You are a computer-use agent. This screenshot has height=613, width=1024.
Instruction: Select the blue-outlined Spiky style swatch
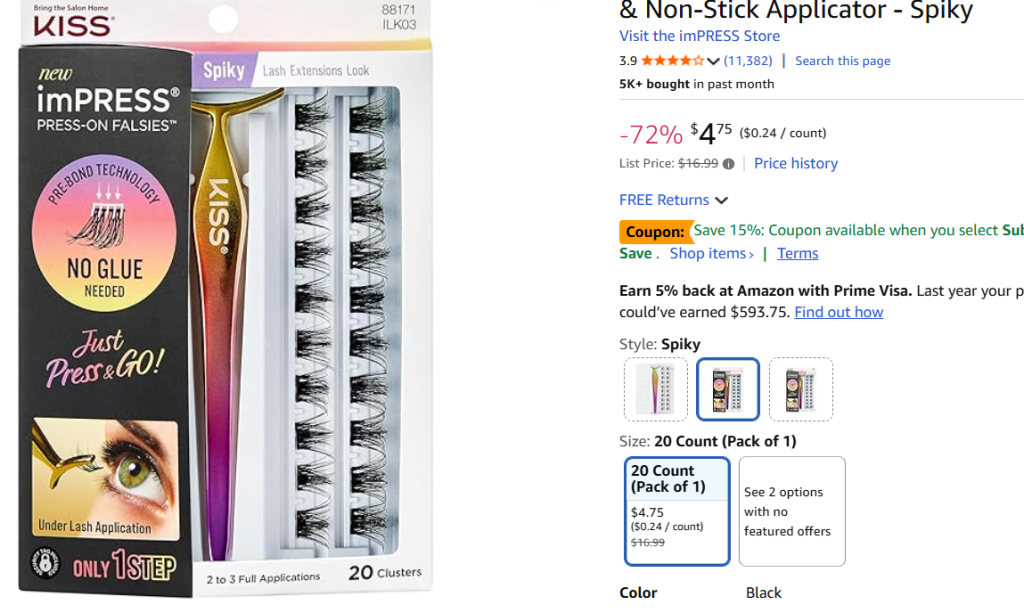tap(728, 390)
